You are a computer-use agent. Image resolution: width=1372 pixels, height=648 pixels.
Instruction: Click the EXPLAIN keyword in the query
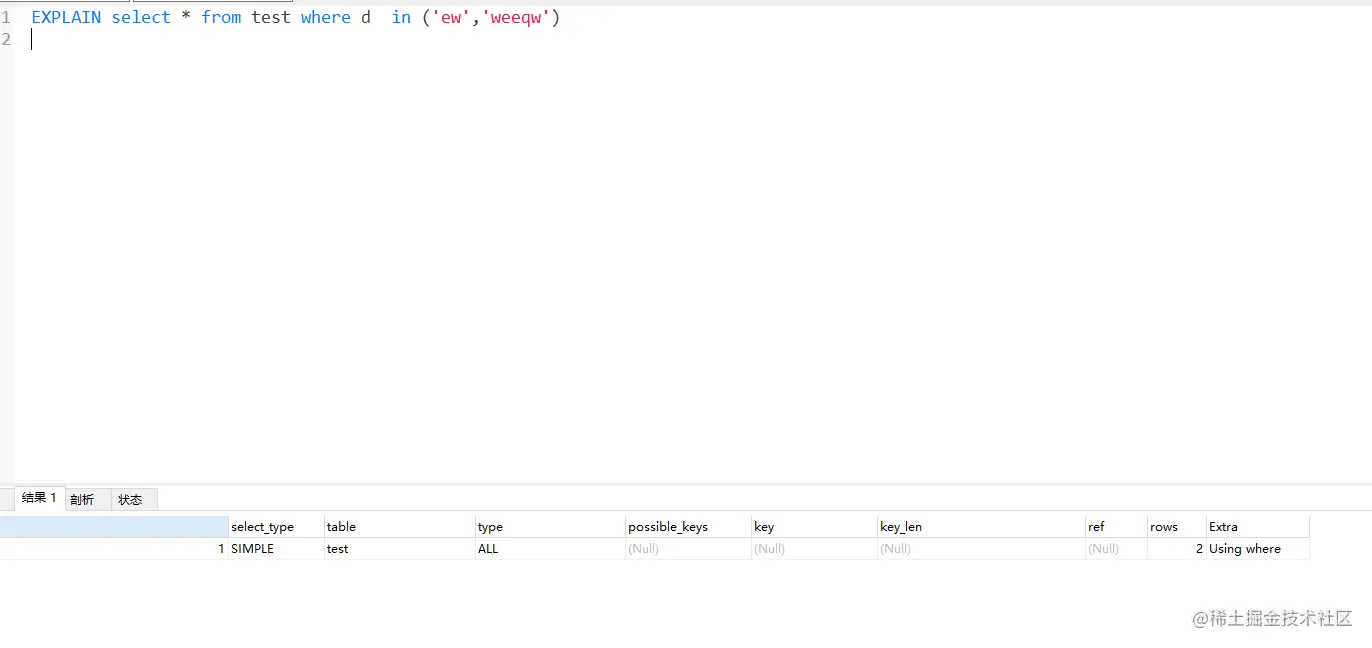pyautogui.click(x=66, y=18)
